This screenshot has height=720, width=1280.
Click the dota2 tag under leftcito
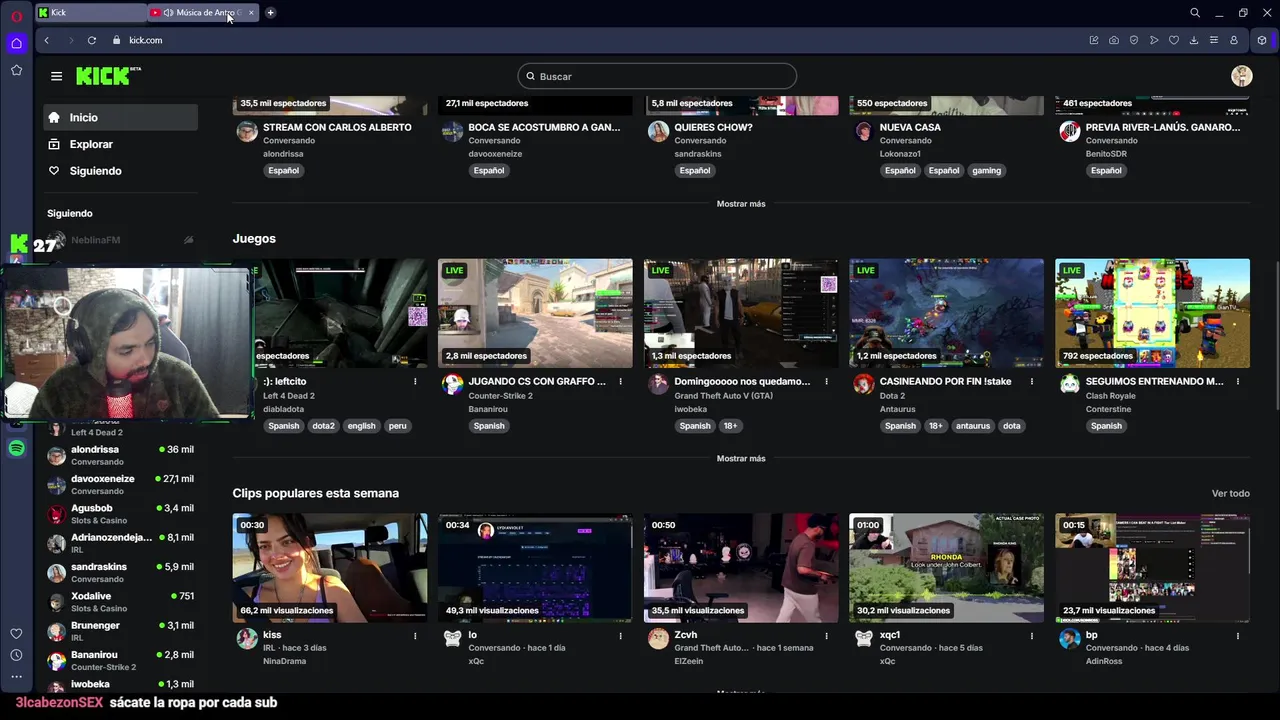point(323,426)
